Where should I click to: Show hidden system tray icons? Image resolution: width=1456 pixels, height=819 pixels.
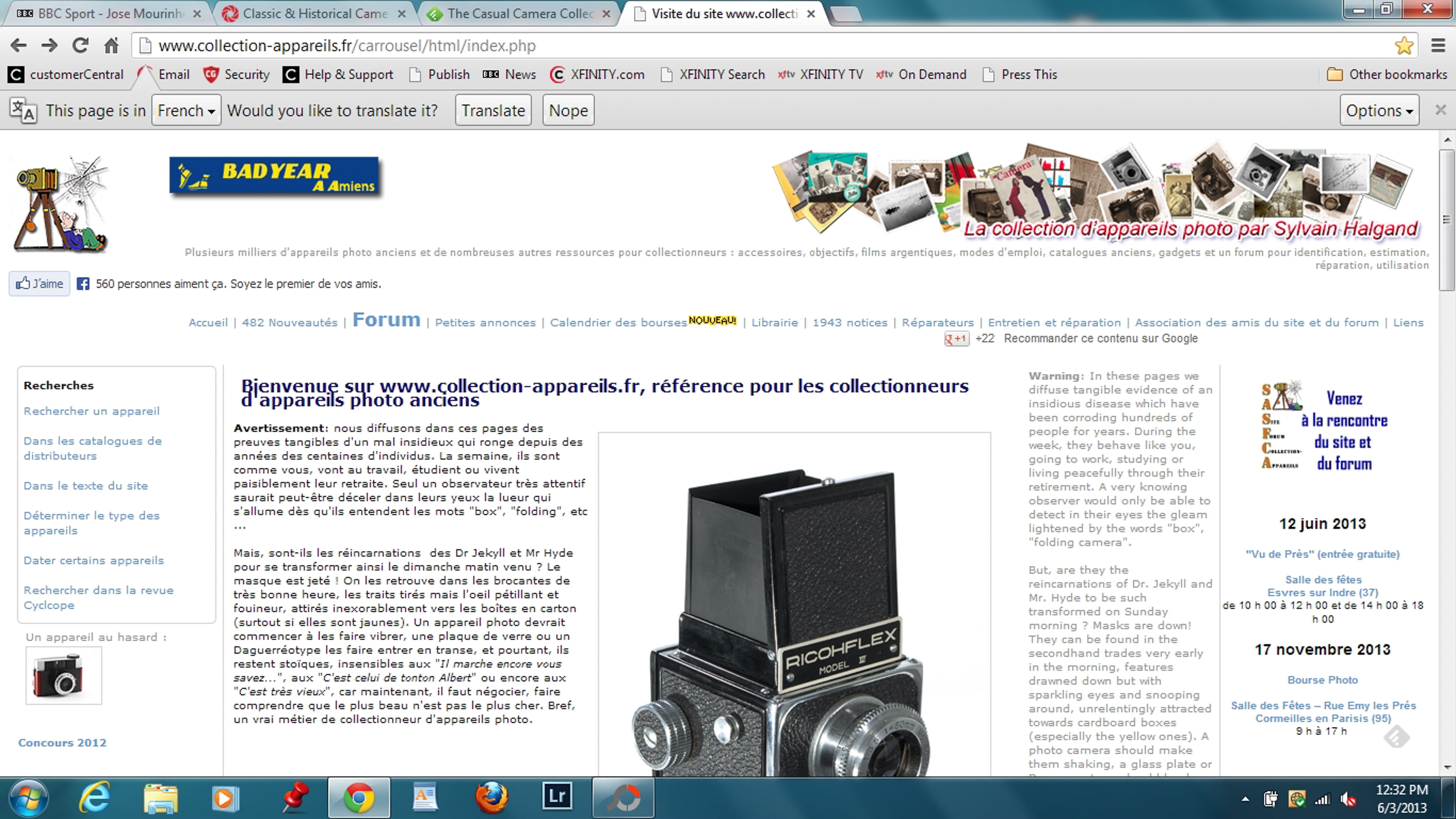(1245, 798)
